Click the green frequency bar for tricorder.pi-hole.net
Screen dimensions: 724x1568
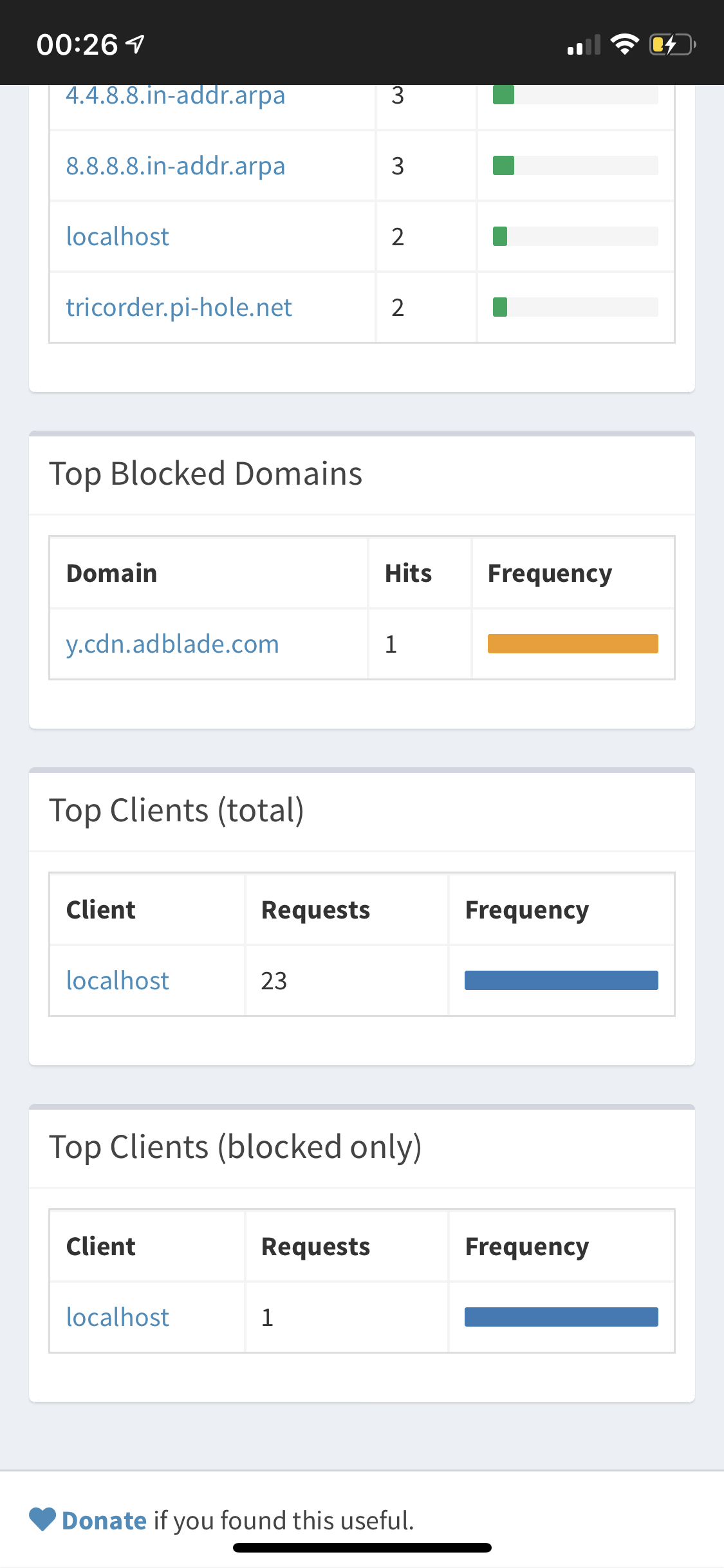[x=500, y=307]
